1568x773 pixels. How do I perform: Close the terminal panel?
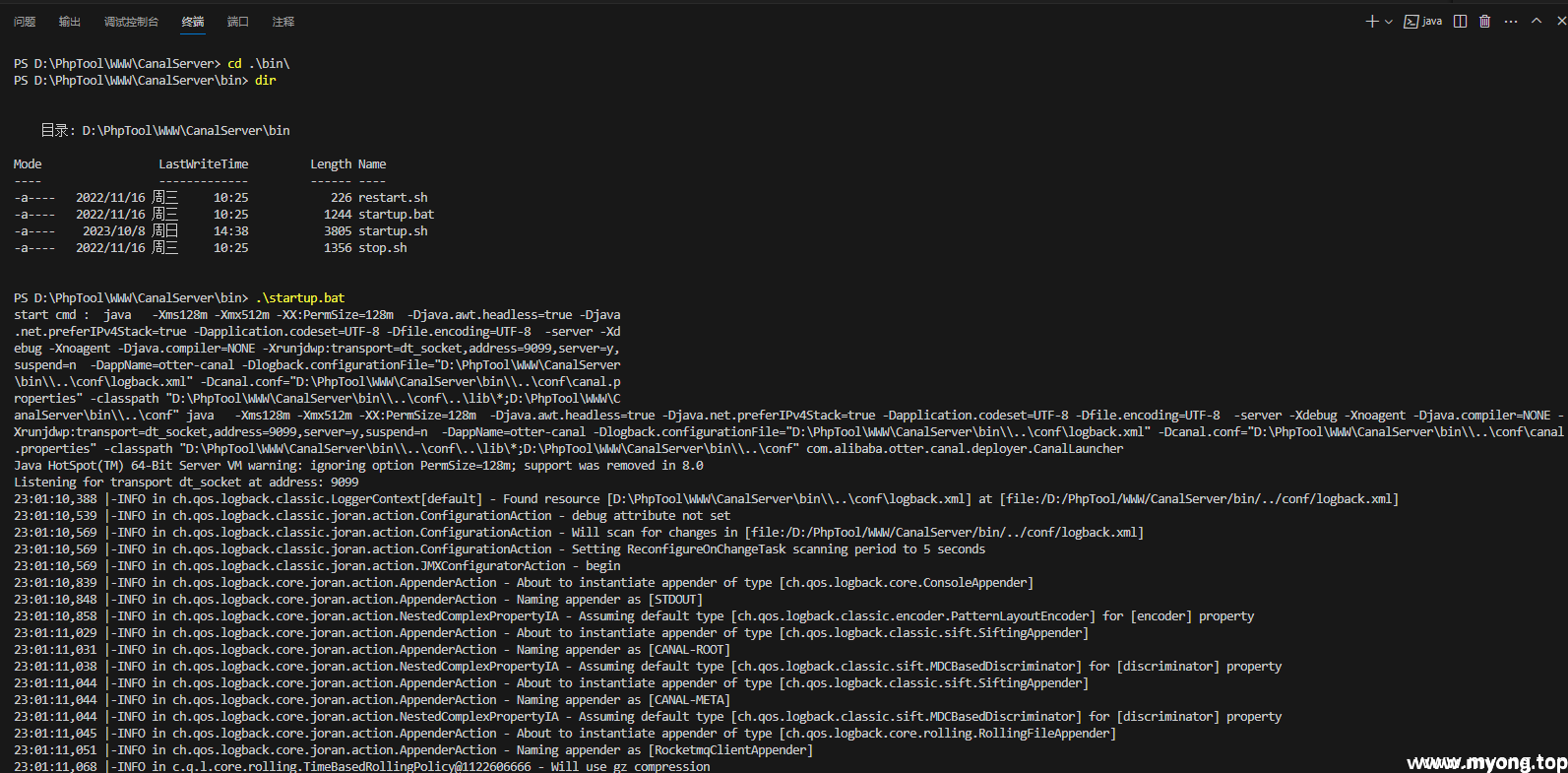tap(1561, 21)
